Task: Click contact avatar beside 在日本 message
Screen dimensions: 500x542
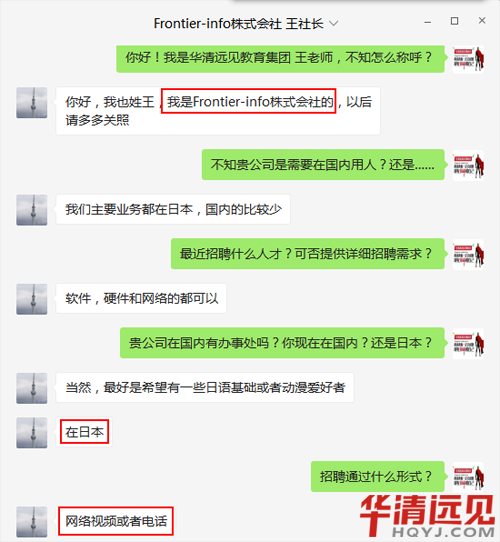Action: 32,432
